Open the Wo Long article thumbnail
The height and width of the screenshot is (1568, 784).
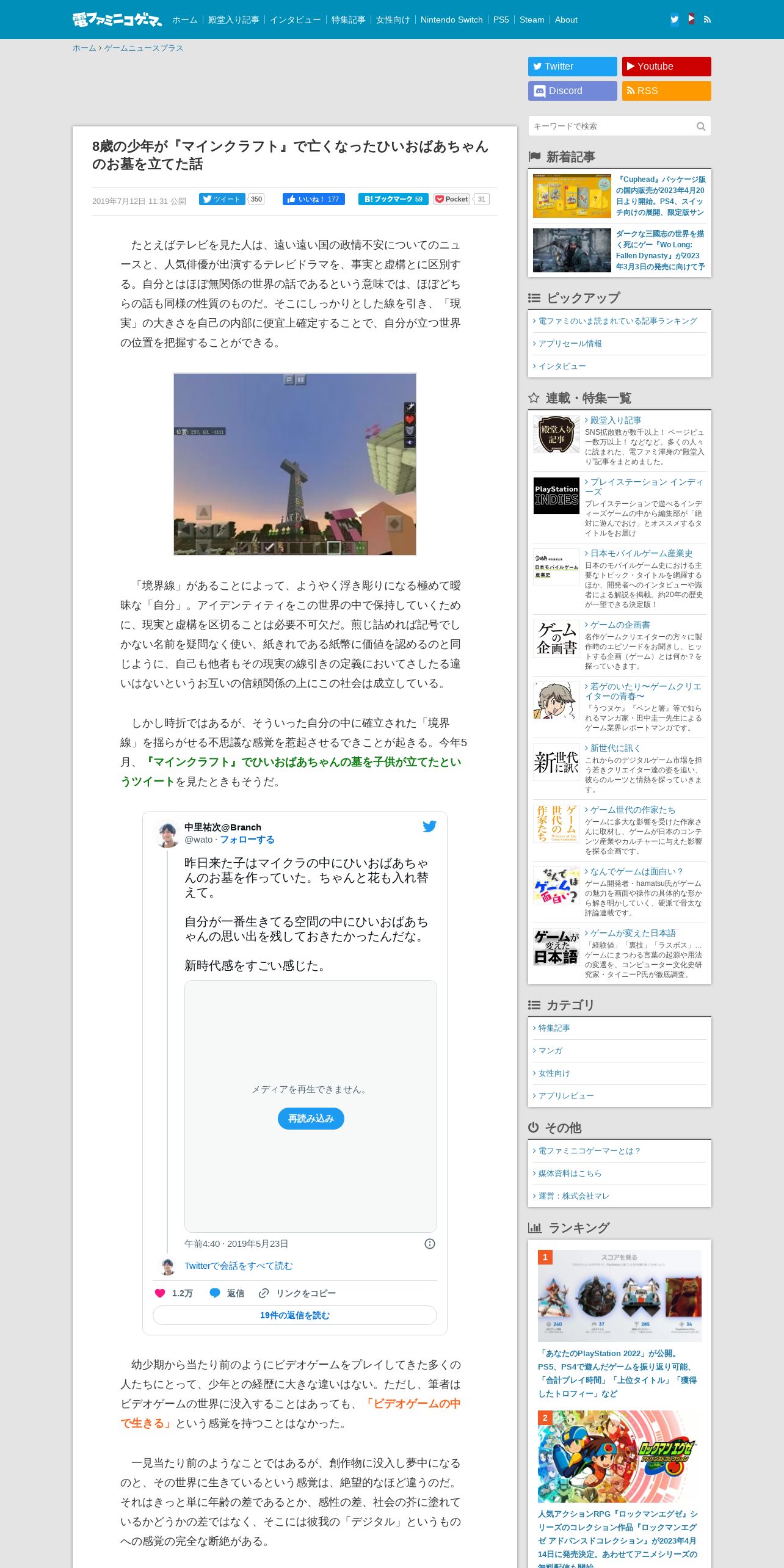(x=572, y=250)
